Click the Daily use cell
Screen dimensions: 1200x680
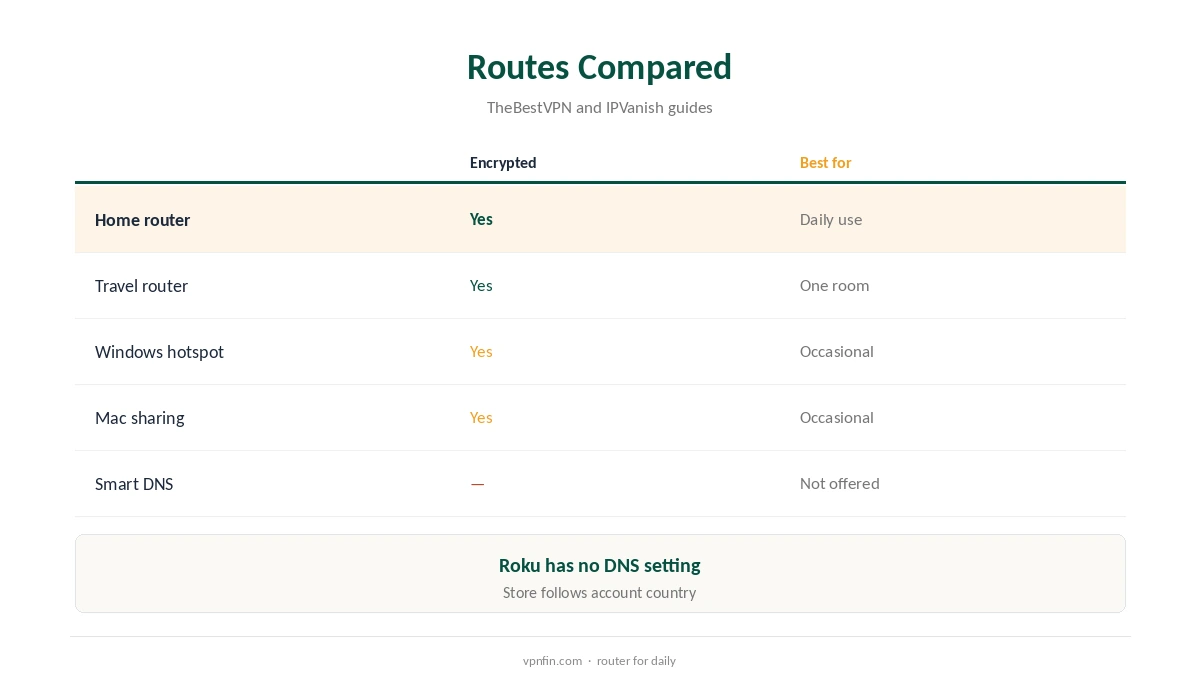coord(830,219)
